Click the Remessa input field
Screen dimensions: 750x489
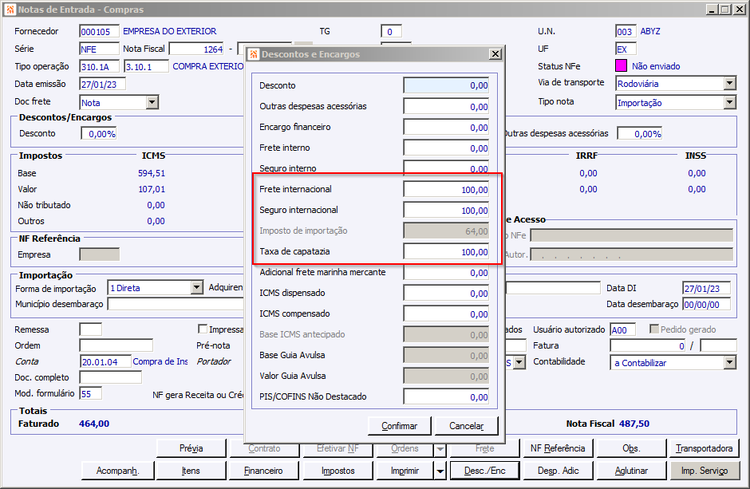coord(90,329)
